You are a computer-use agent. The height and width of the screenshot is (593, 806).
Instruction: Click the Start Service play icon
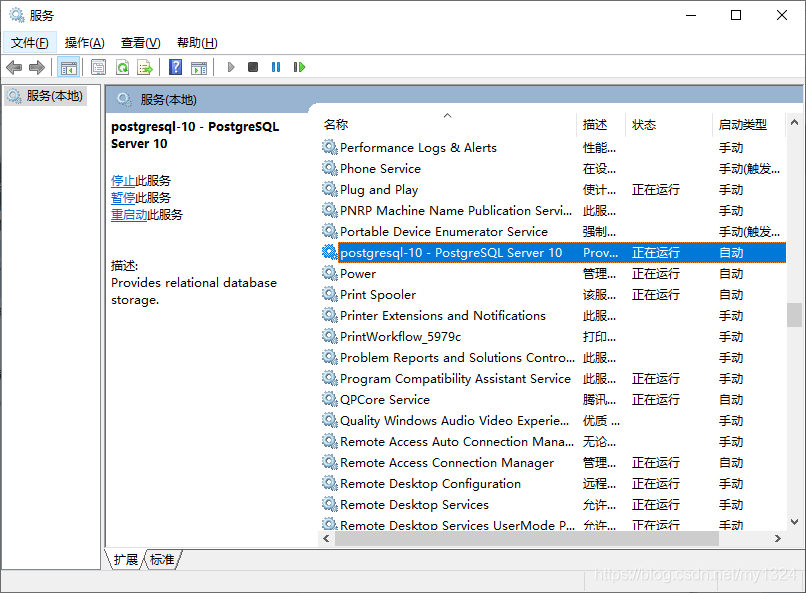(231, 67)
